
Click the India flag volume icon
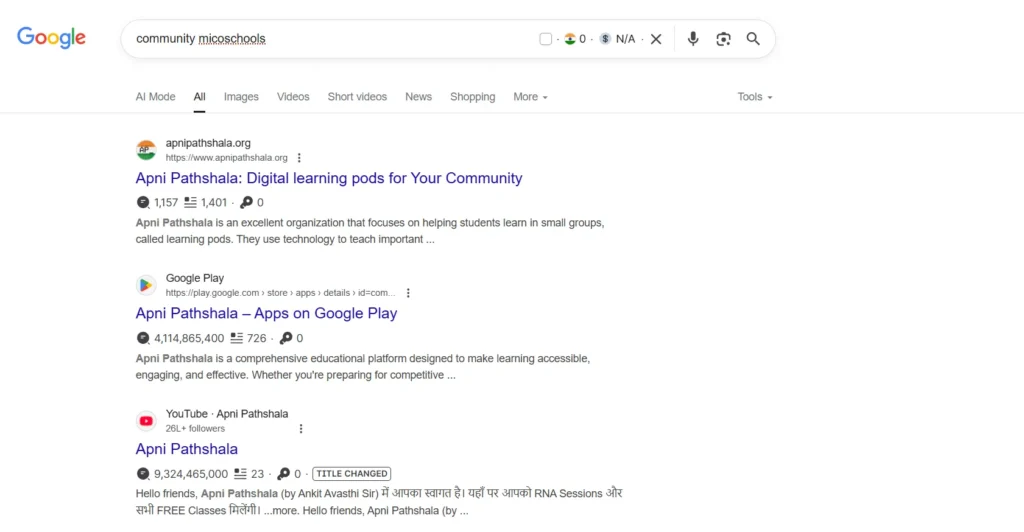click(570, 39)
